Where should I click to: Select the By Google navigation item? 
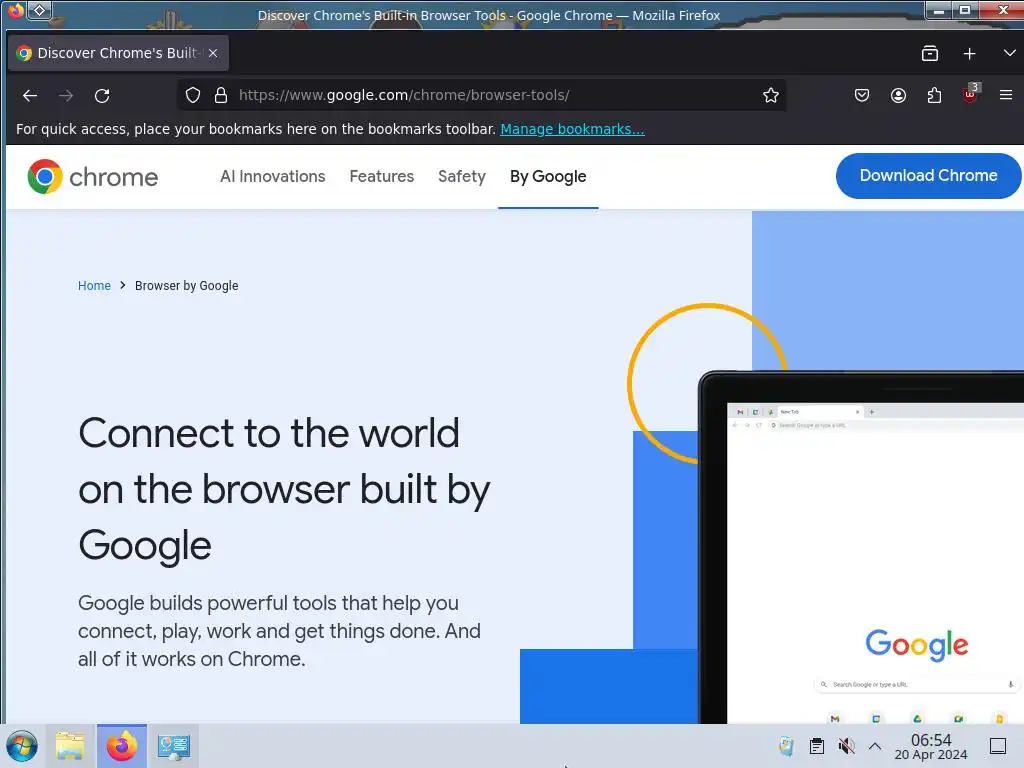tap(548, 176)
